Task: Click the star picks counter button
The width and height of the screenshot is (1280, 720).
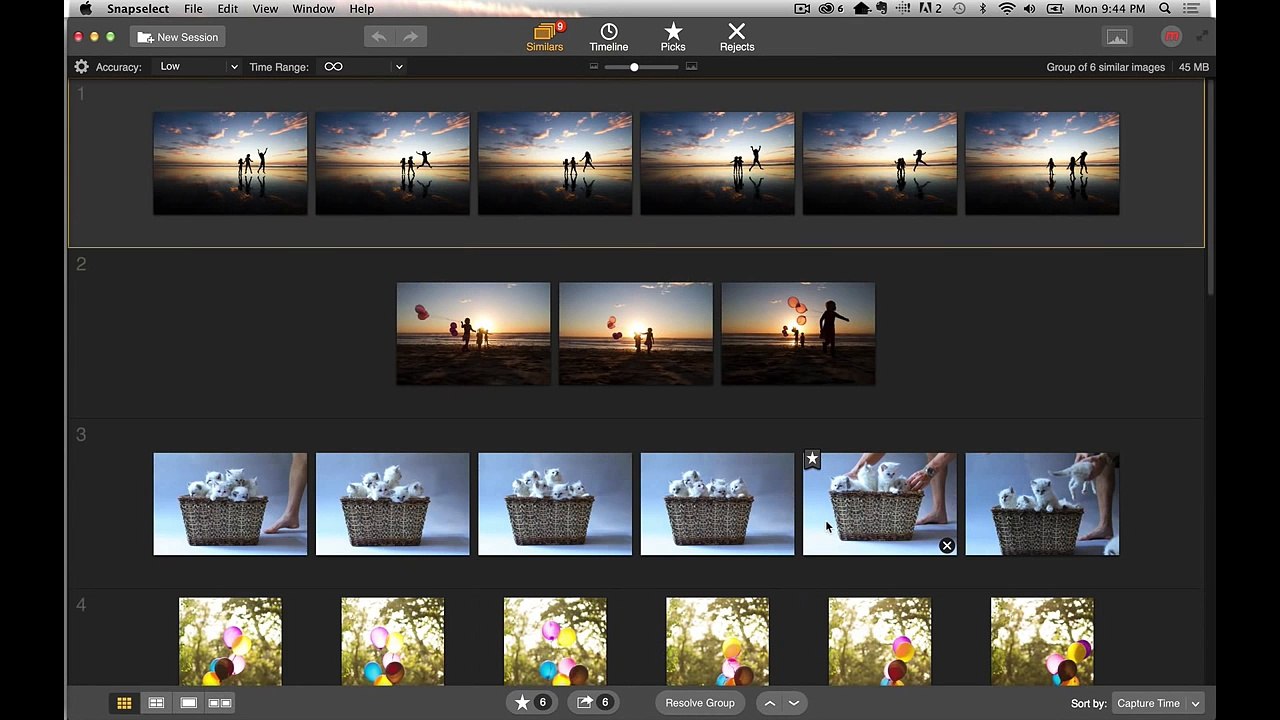Action: (x=532, y=703)
